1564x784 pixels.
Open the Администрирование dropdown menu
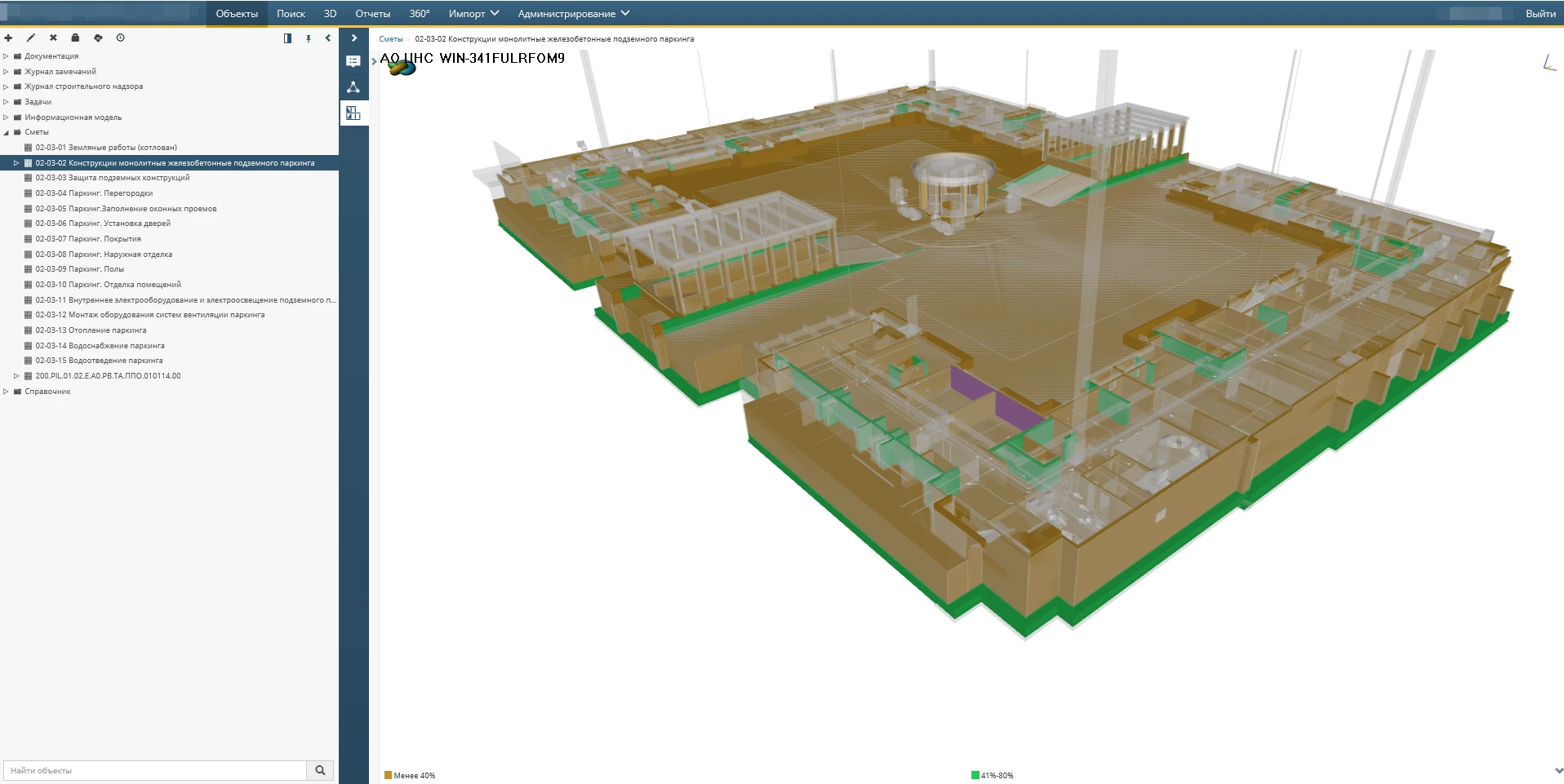tap(573, 14)
